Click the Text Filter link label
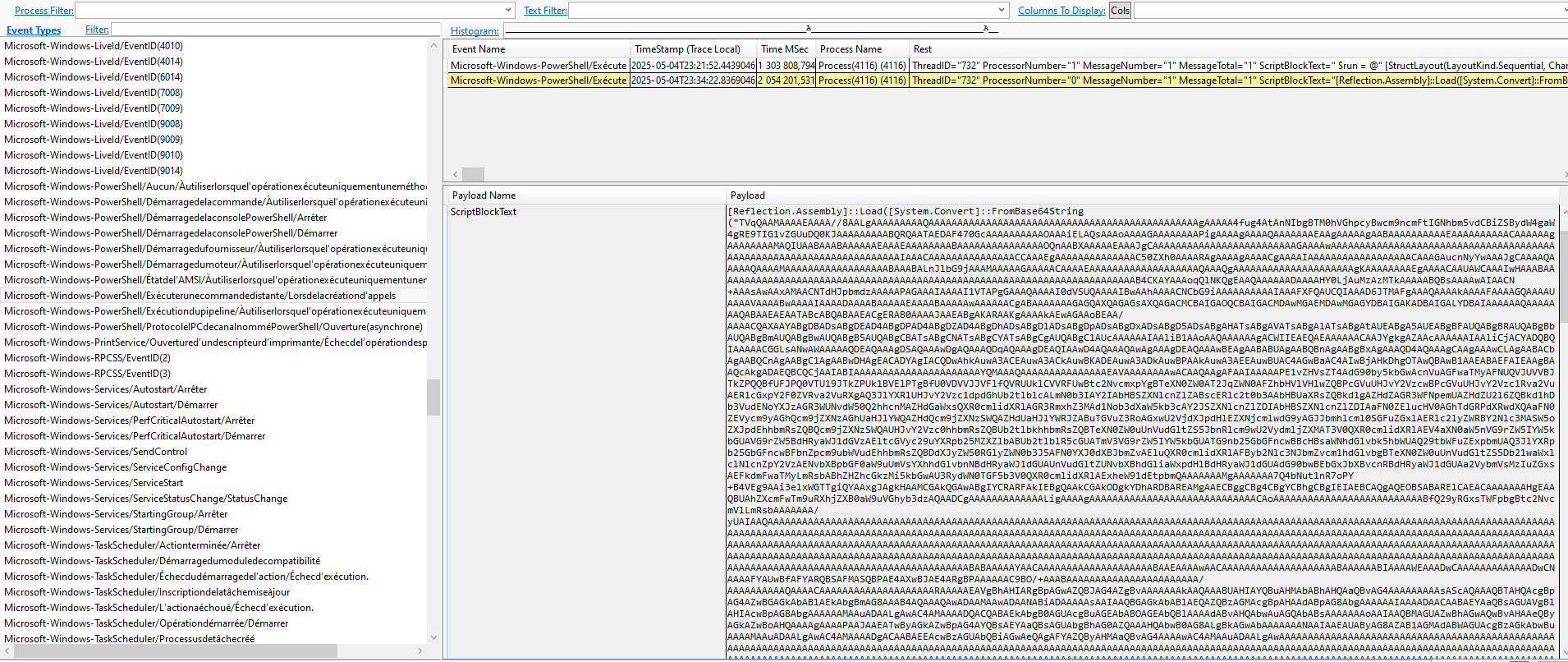 pos(546,11)
